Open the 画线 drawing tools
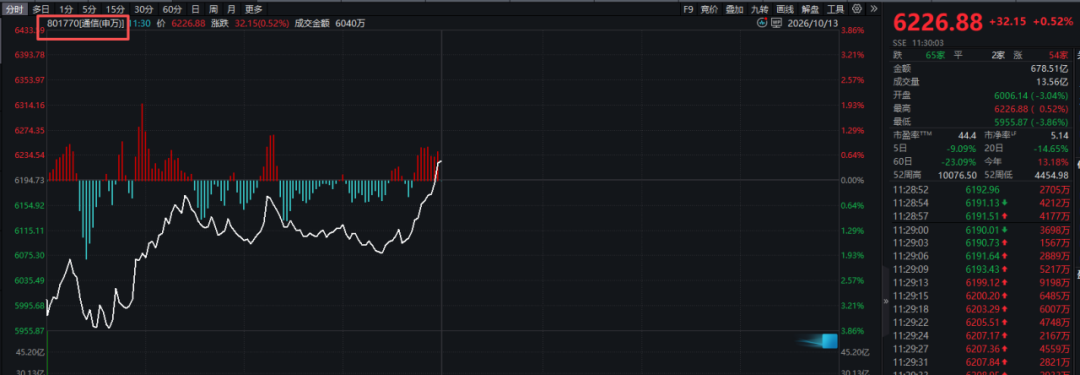 click(785, 9)
